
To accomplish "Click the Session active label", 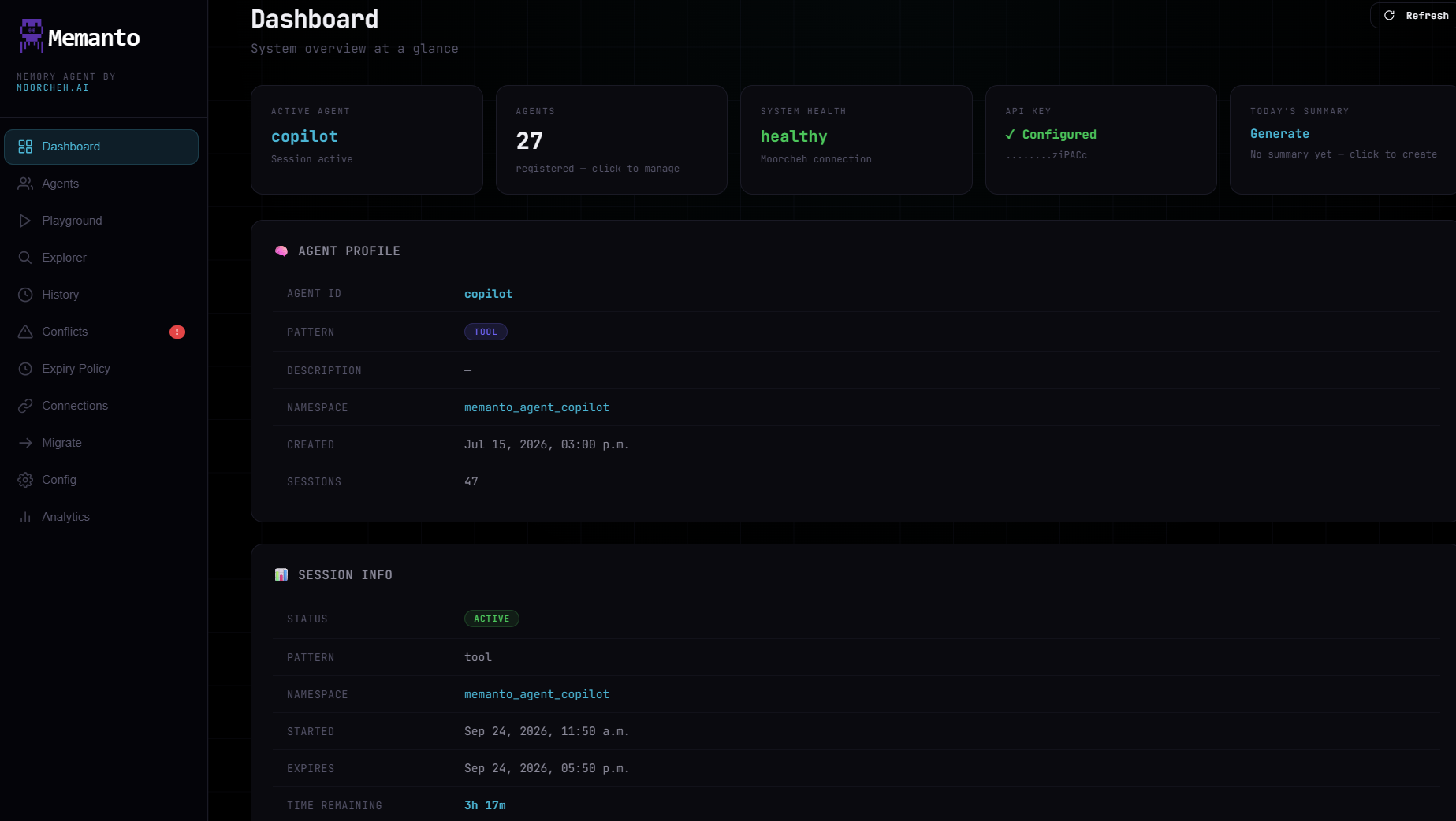I will click(312, 159).
